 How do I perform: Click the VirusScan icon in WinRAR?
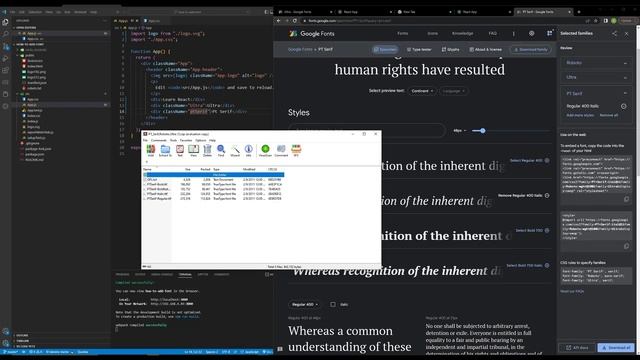(265, 150)
